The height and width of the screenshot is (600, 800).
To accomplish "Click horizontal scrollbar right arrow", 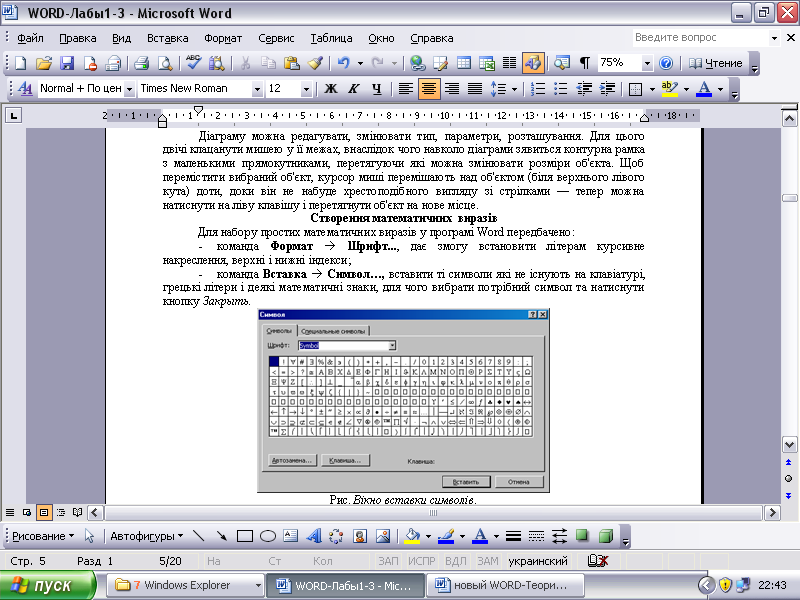I will tap(772, 512).
